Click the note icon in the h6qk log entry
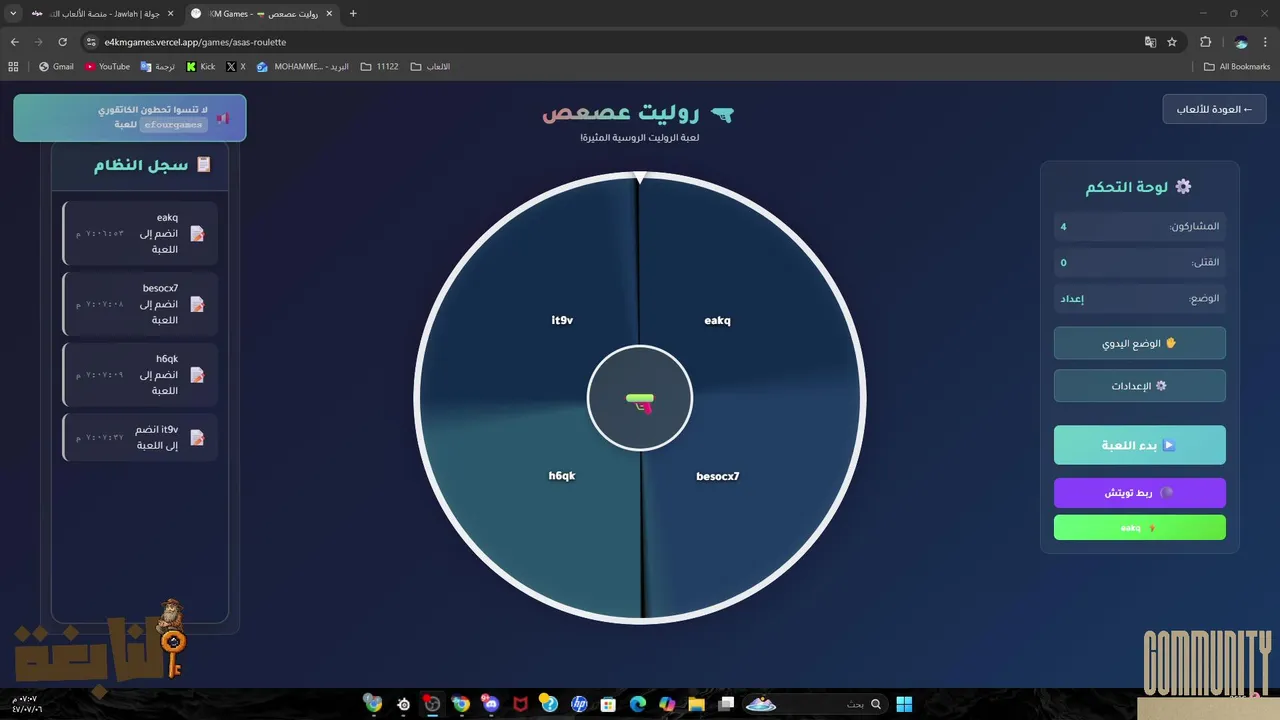The image size is (1280, 720). pyautogui.click(x=197, y=375)
